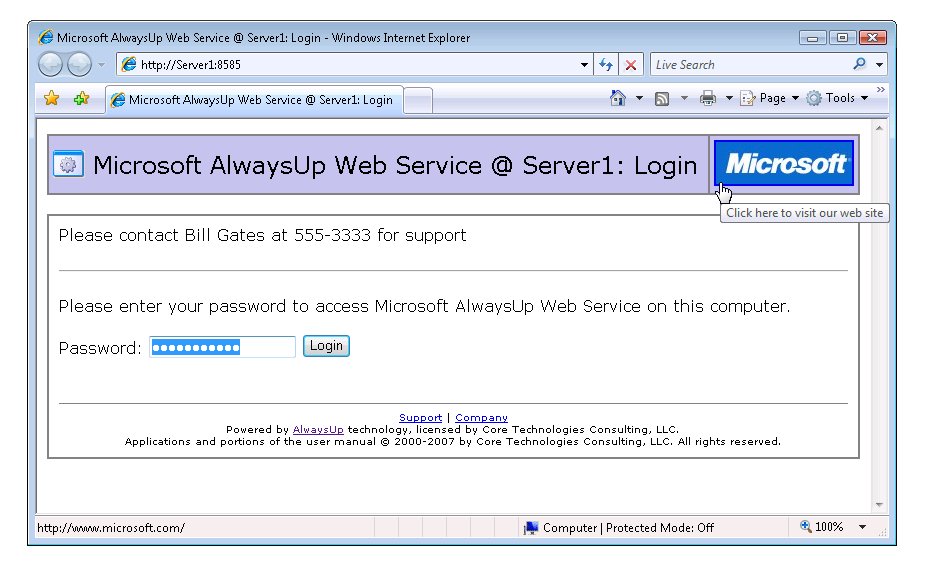The image size is (925, 570).
Task: Click the Print toolbar icon
Action: pos(707,98)
